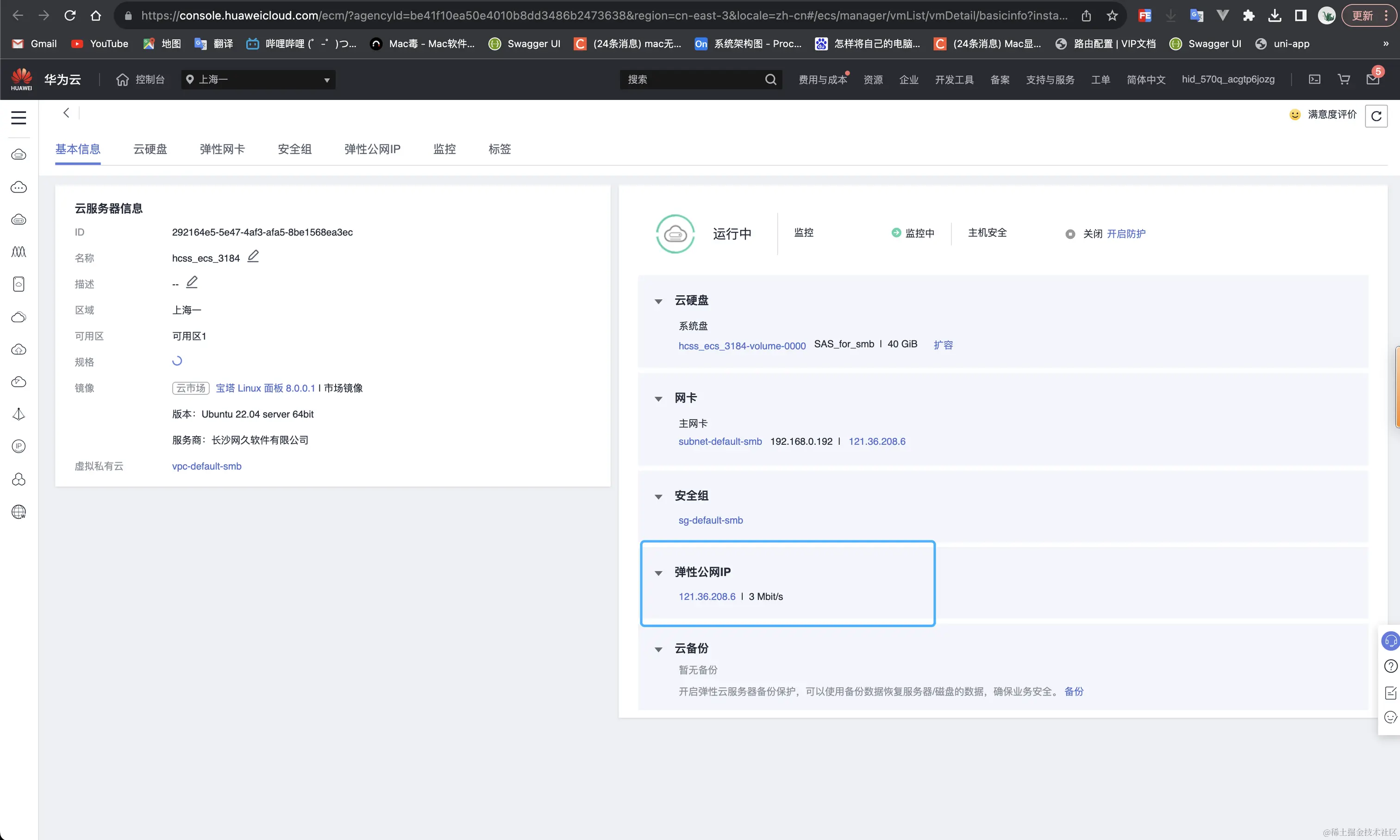Image resolution: width=1400 pixels, height=840 pixels.
Task: Open the hamburger menu in left sidebar
Action: point(19,118)
